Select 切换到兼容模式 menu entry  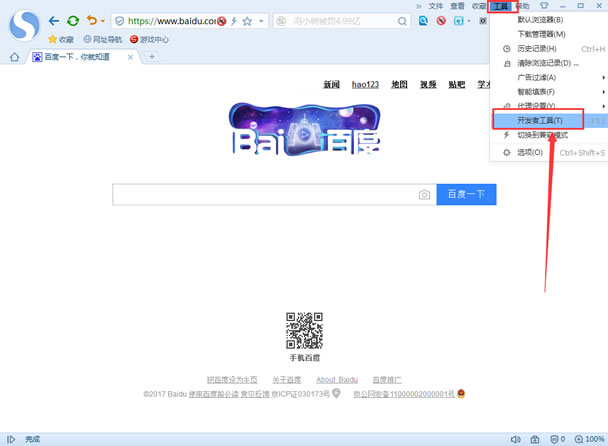[549, 135]
